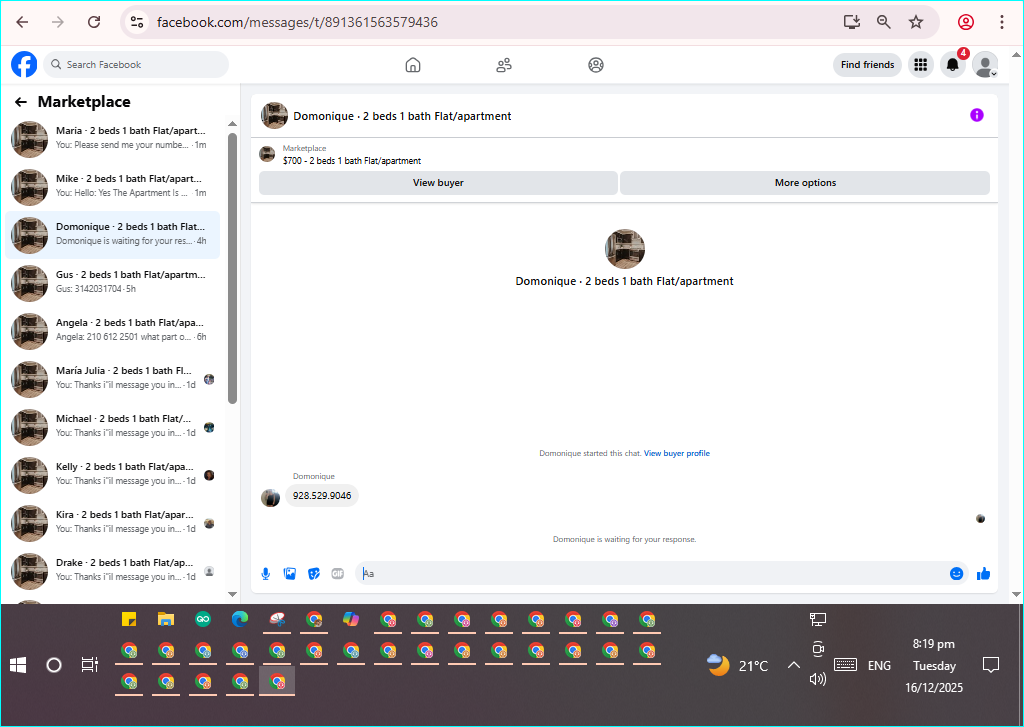Click the install app icon in address bar
1024x727 pixels.
[x=852, y=22]
